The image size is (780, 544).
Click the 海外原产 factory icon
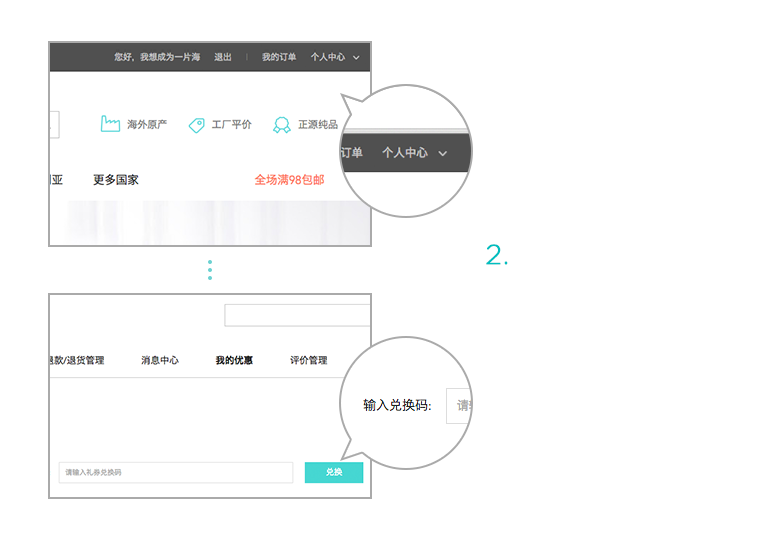(x=110, y=124)
